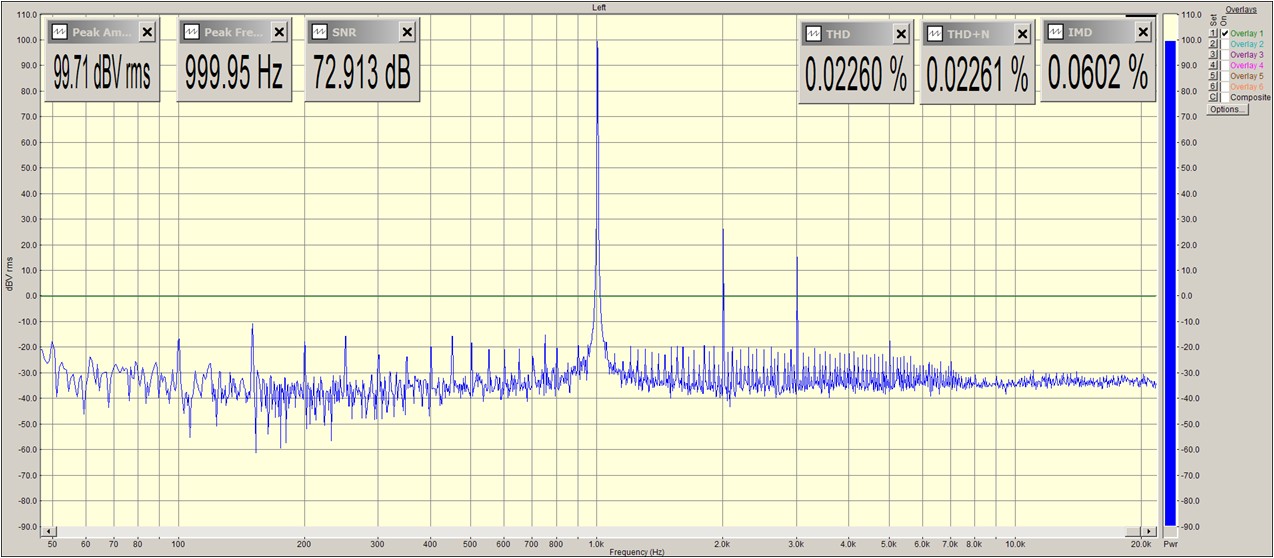Screen dimensions: 1274x558
Task: Click the 999.95 Hz frequency value
Action: click(234, 73)
